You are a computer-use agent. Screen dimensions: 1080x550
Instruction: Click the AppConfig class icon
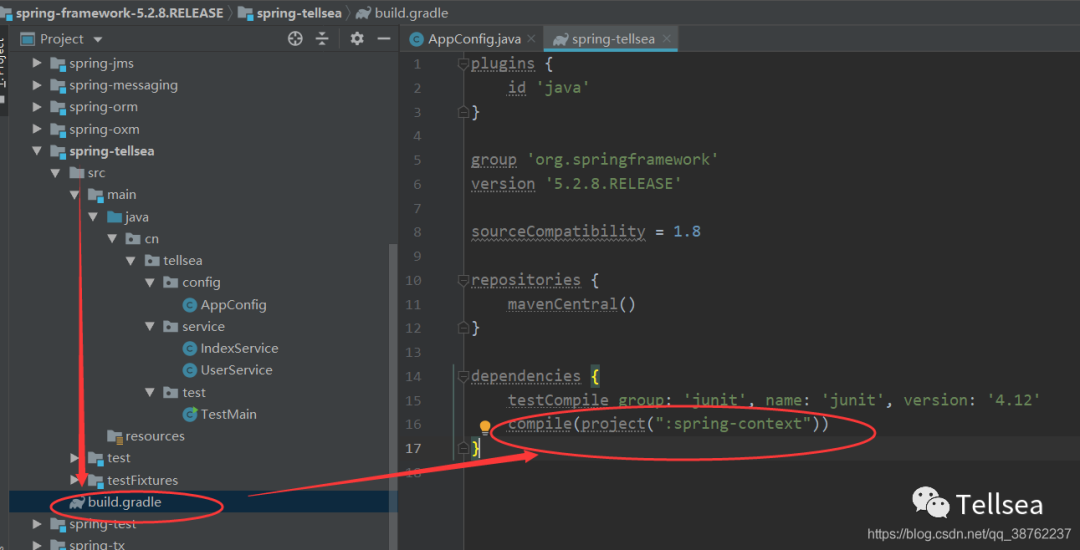(x=190, y=305)
